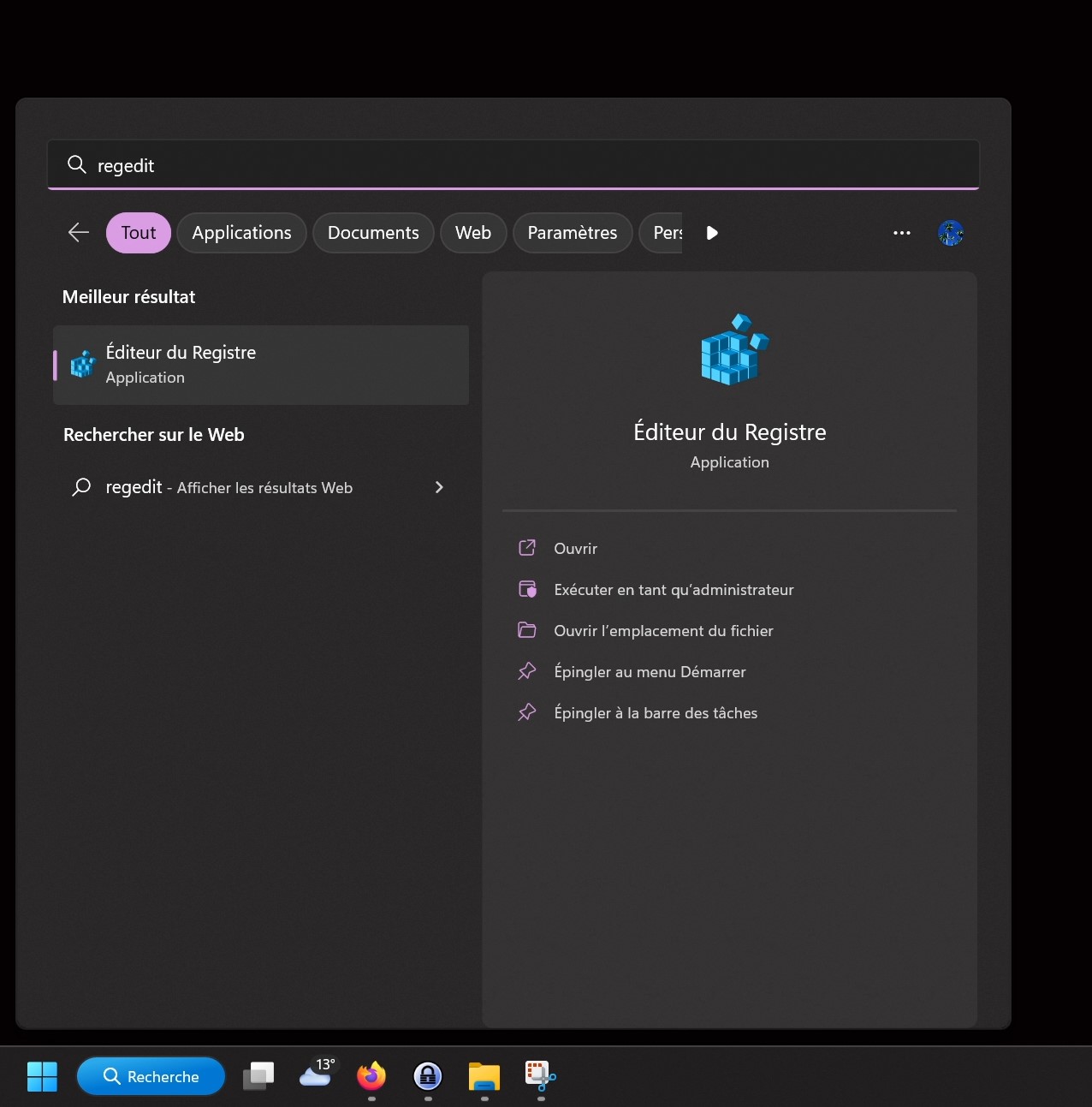Click the regedit search input field
The image size is (1092, 1107).
click(513, 165)
